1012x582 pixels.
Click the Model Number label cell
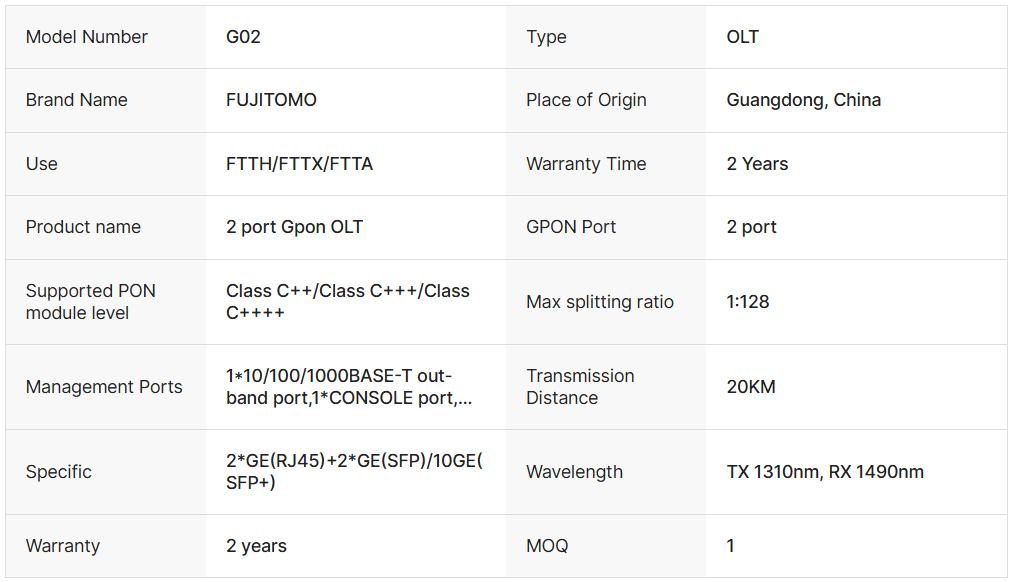[87, 37]
